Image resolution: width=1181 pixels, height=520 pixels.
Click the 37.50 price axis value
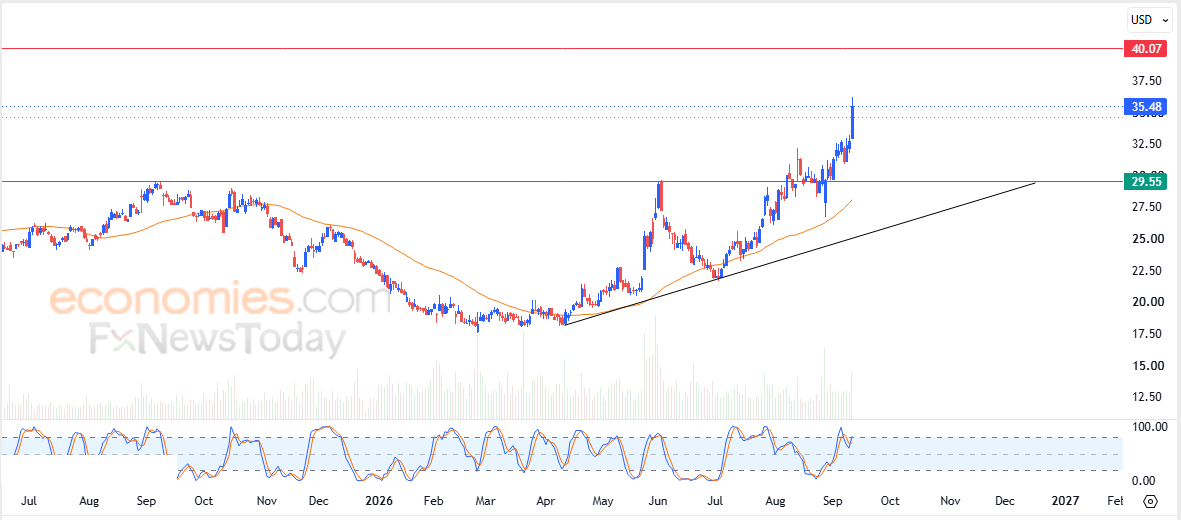tap(1145, 81)
